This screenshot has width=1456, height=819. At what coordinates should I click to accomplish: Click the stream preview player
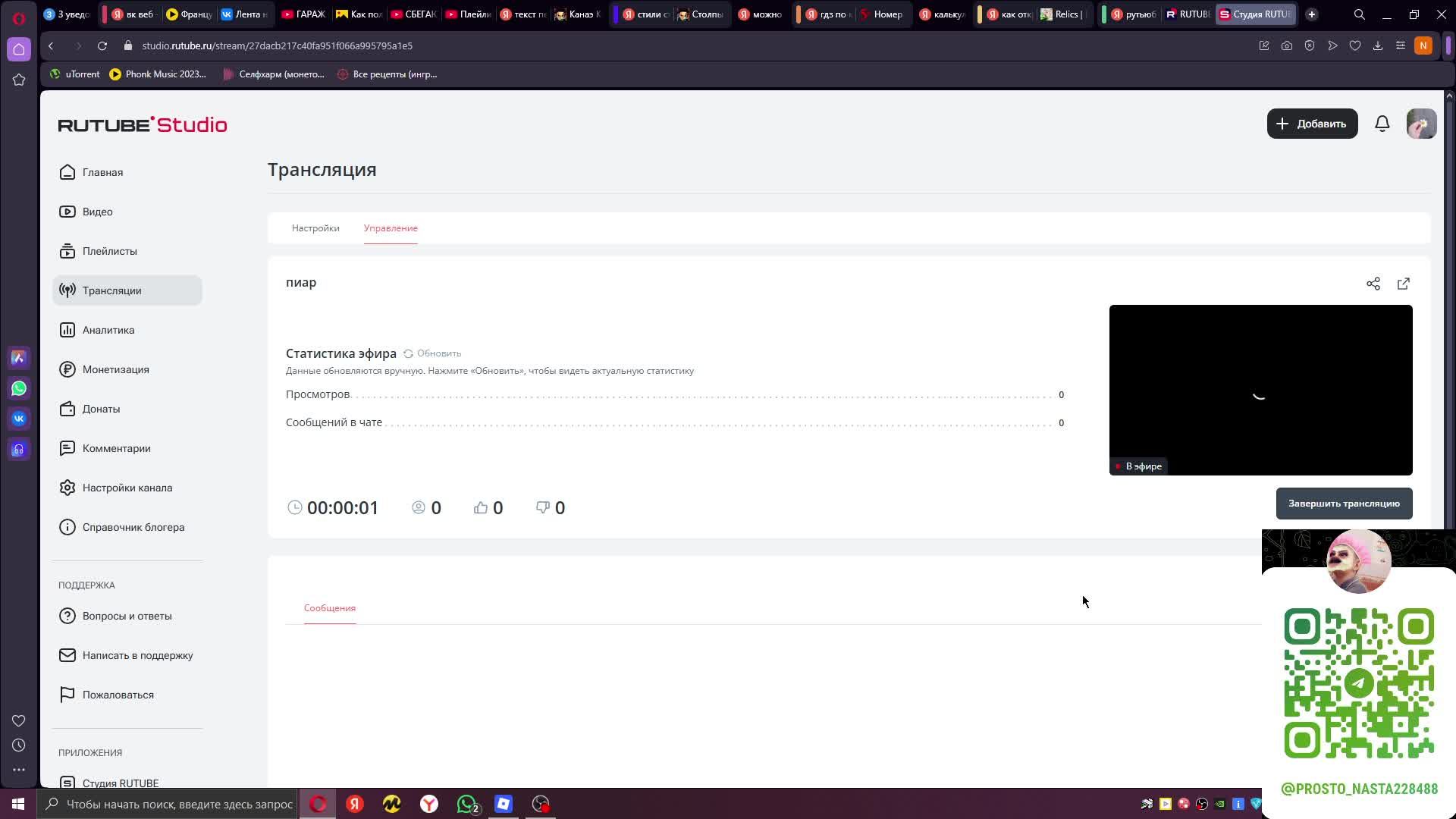pos(1260,390)
